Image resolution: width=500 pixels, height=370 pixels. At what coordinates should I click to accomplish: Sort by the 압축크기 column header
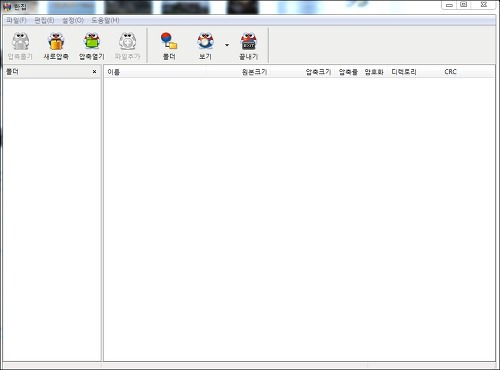click(x=302, y=72)
